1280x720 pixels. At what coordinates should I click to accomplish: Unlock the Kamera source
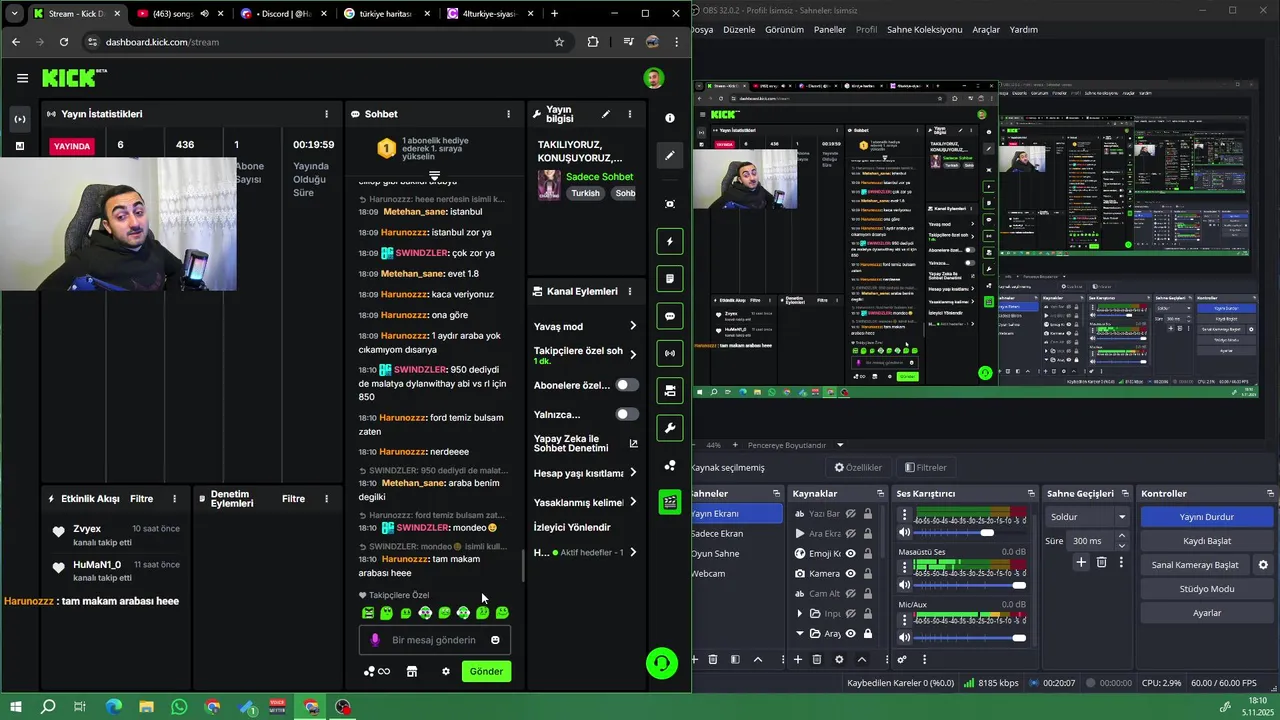tap(867, 573)
